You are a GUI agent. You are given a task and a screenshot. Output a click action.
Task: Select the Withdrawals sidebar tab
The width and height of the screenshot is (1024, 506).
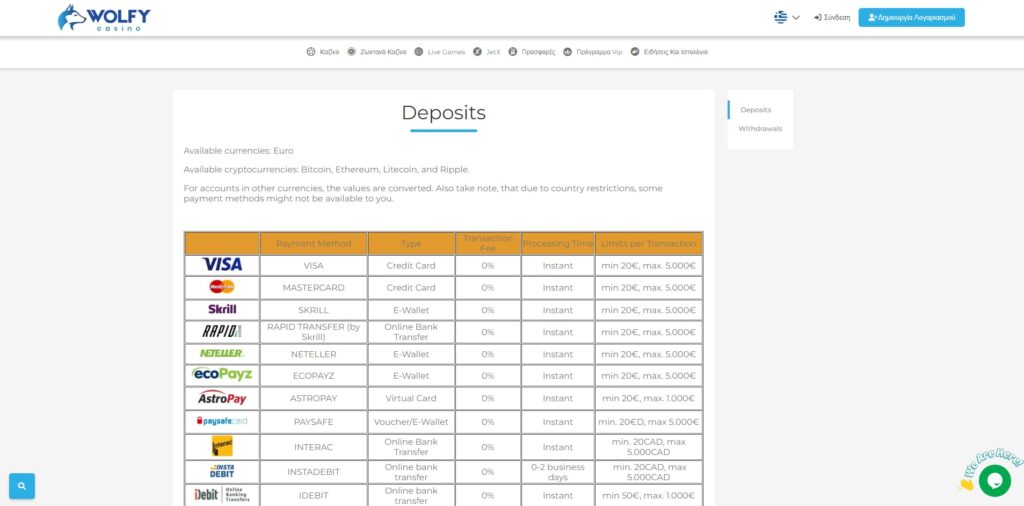760,129
